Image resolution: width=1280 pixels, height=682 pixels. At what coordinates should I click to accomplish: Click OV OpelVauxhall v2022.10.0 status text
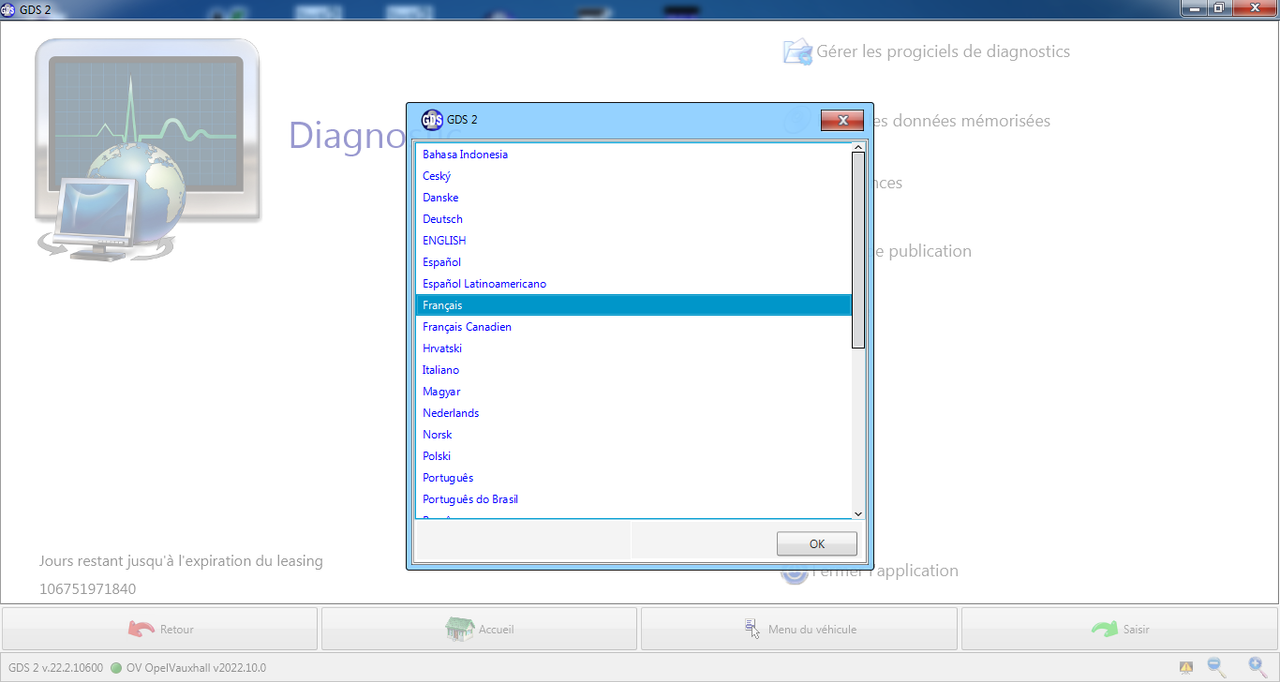pos(196,668)
